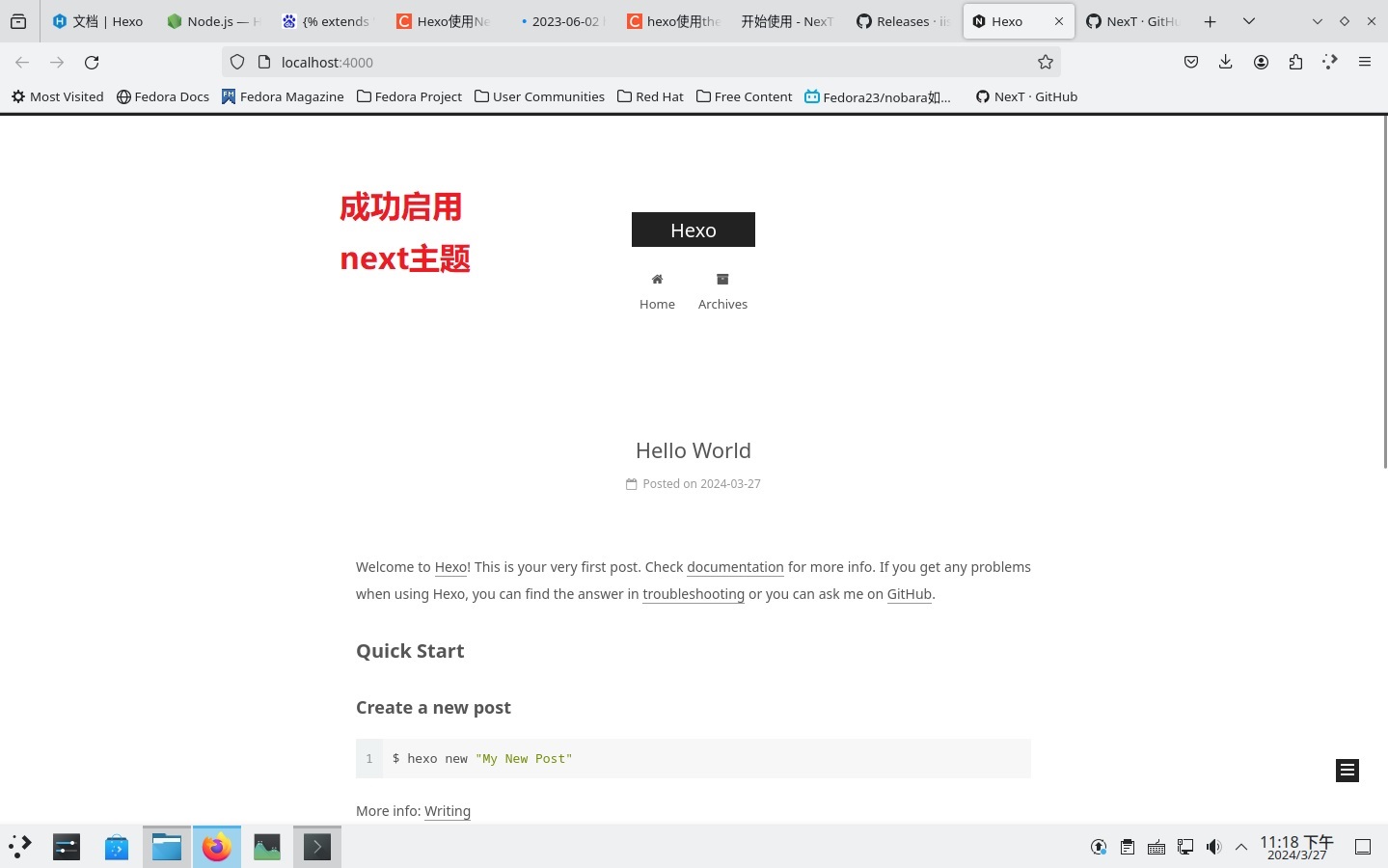
Task: Follow the Writing link
Action: [x=448, y=811]
